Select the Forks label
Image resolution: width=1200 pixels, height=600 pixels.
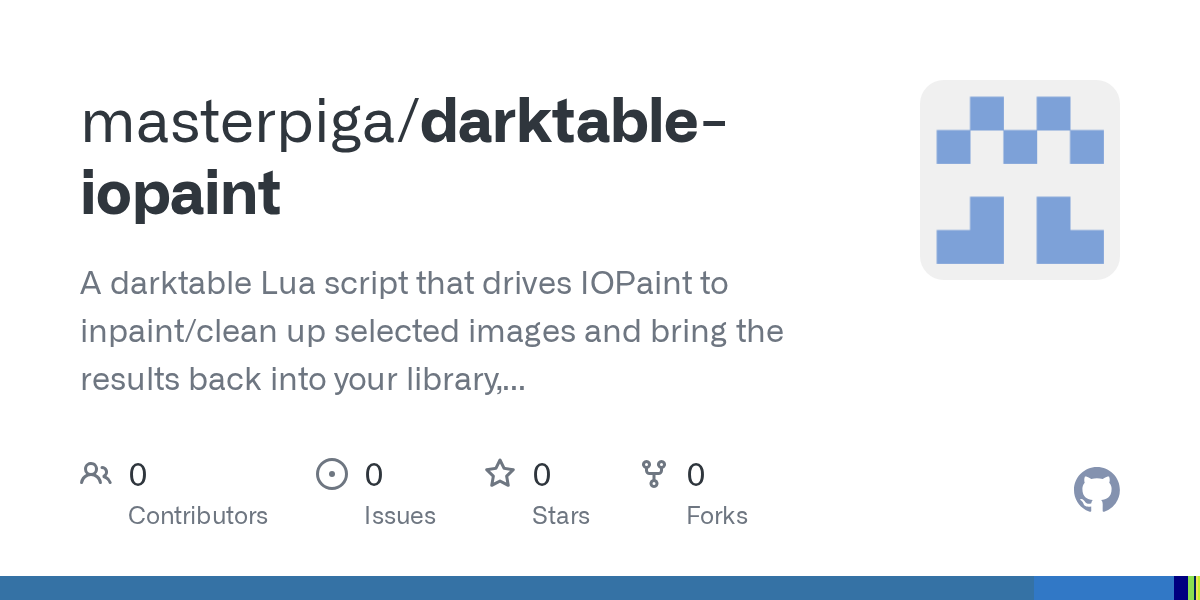point(717,516)
